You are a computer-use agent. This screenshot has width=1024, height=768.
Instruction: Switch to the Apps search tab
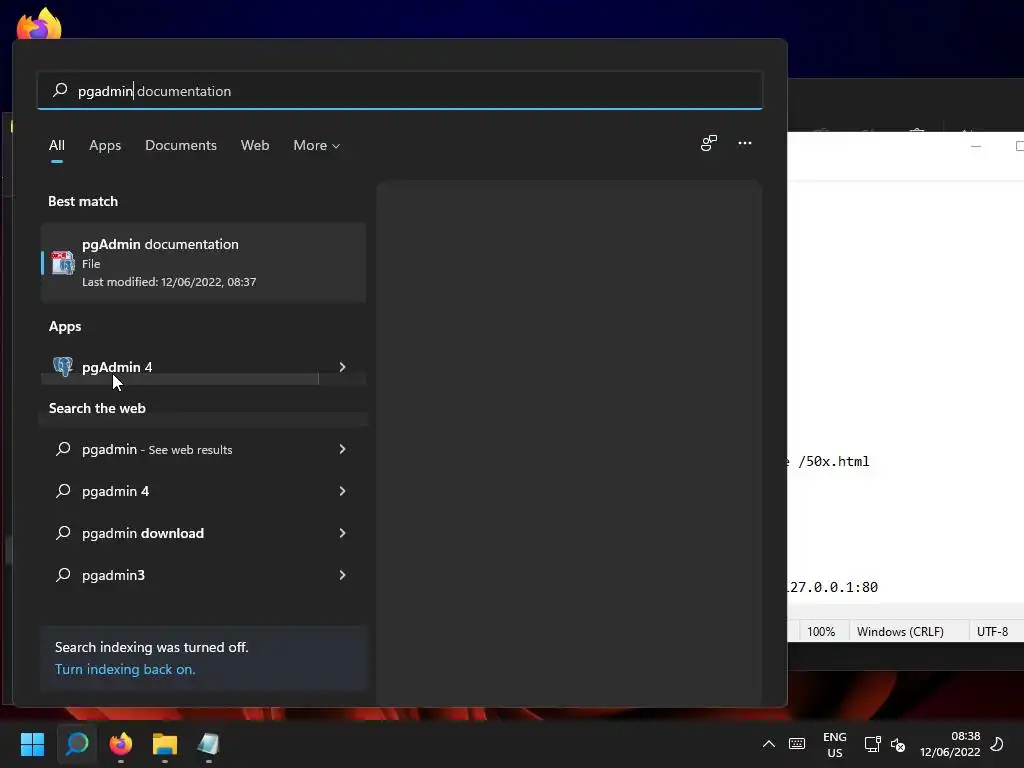(x=105, y=146)
